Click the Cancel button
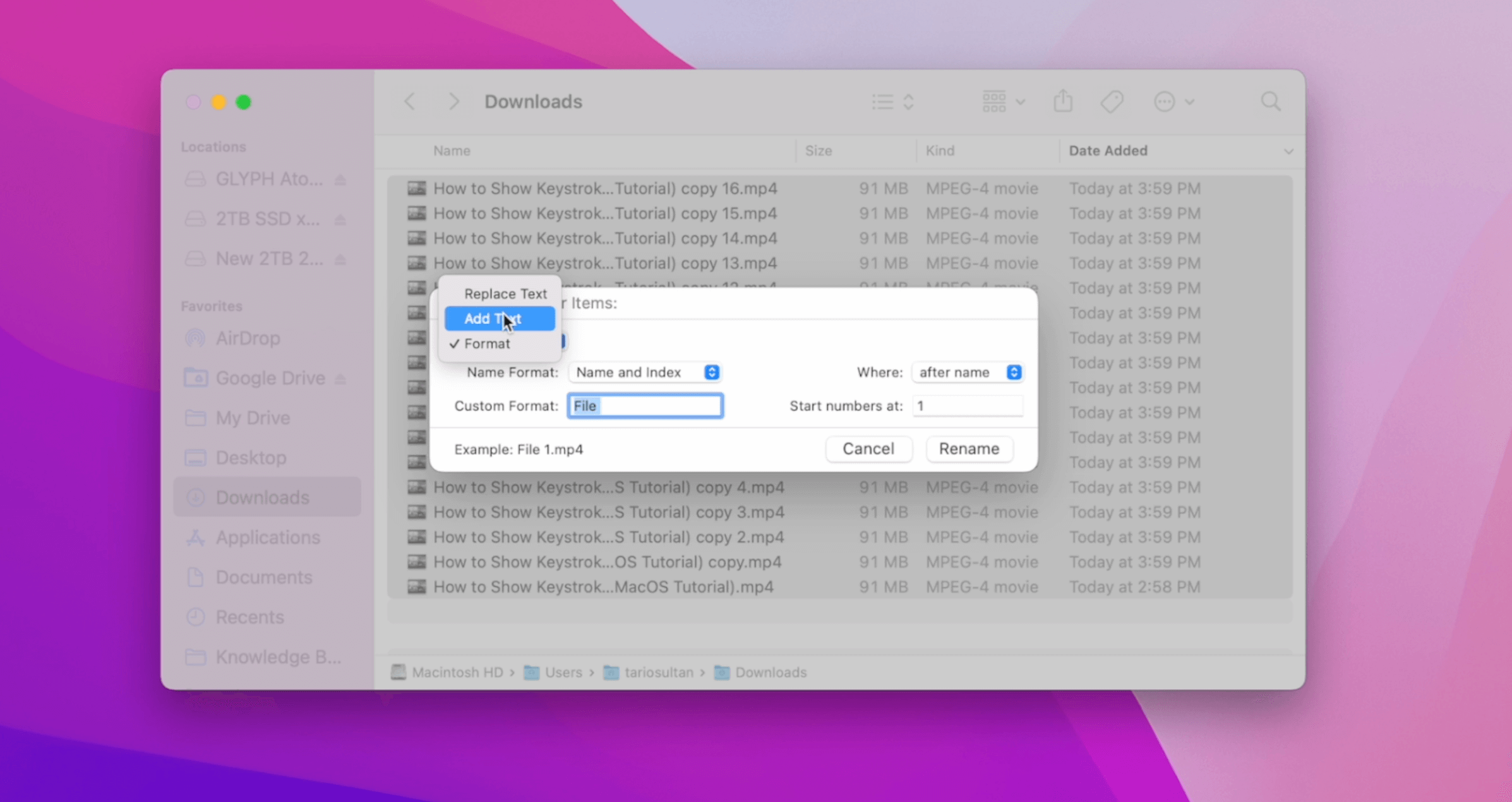 click(868, 449)
